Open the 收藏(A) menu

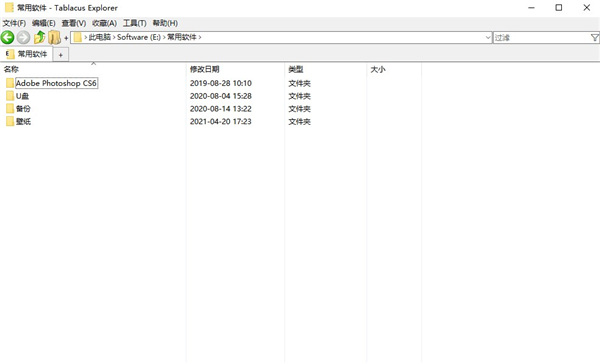[104, 23]
